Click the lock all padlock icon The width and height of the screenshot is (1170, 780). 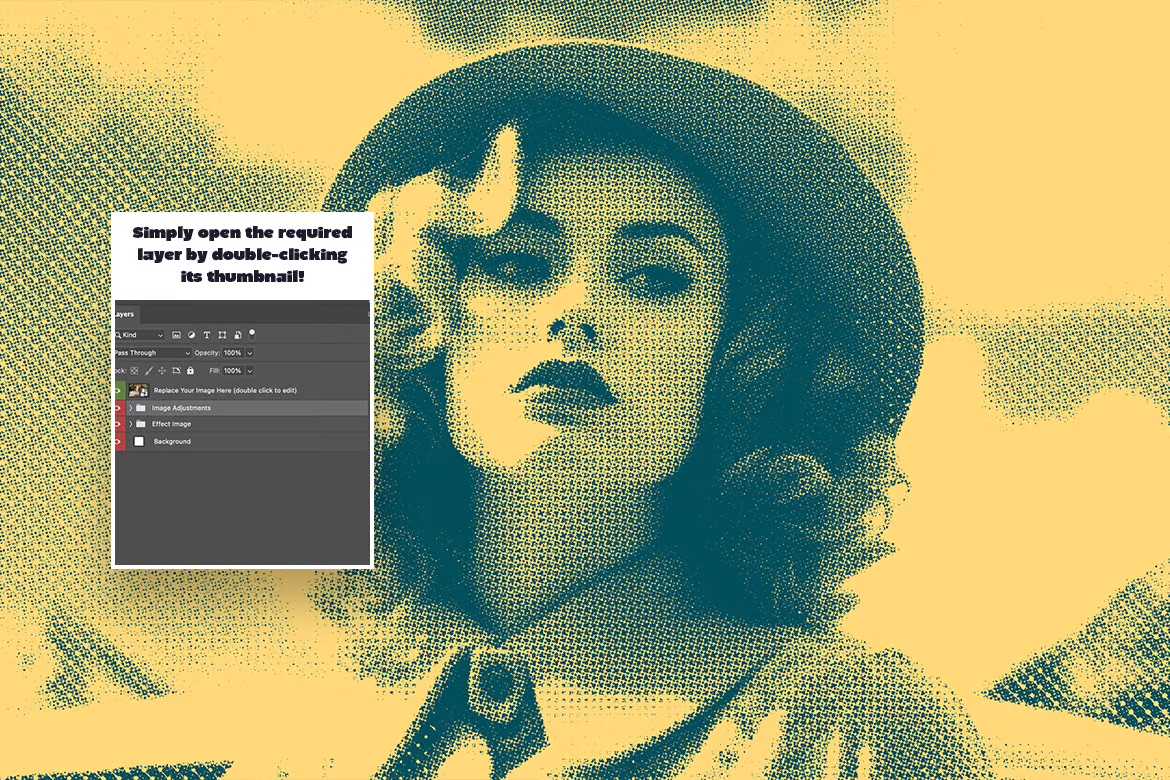190,371
